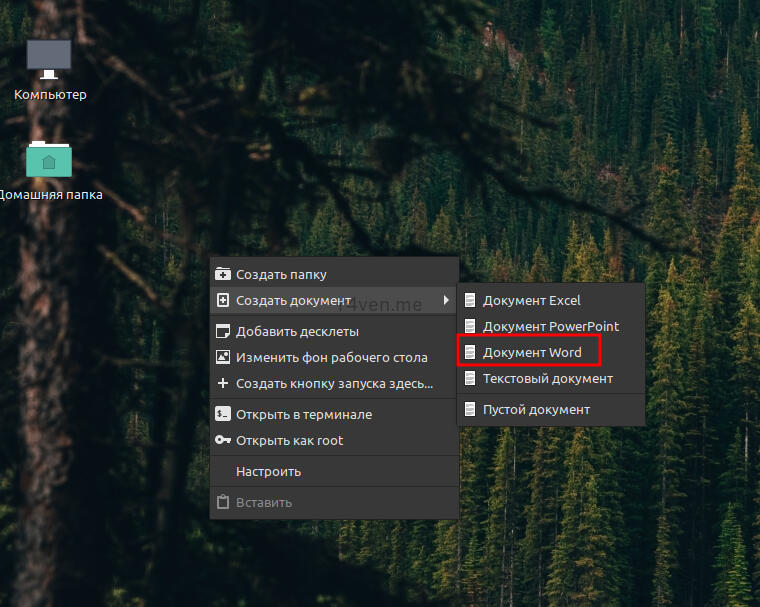Open the Домашняя папка folder icon
Viewport: 760px width, 607px height.
(49, 159)
